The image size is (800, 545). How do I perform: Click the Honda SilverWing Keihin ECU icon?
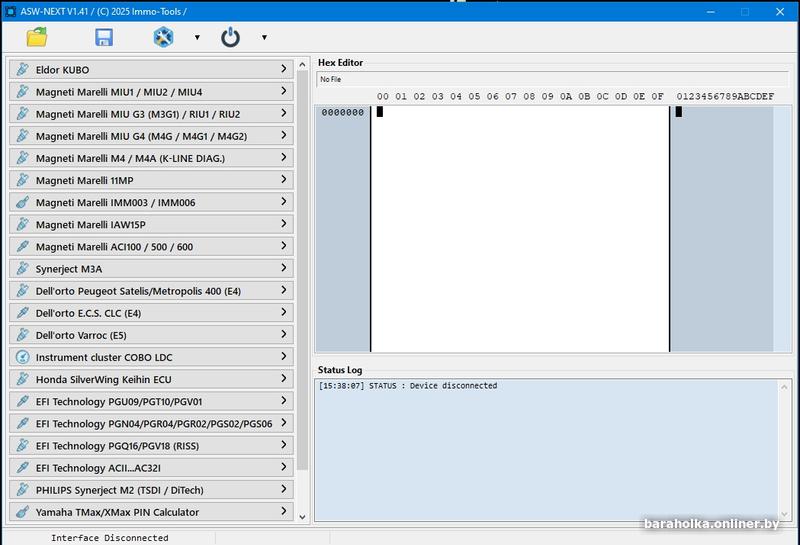pos(22,379)
